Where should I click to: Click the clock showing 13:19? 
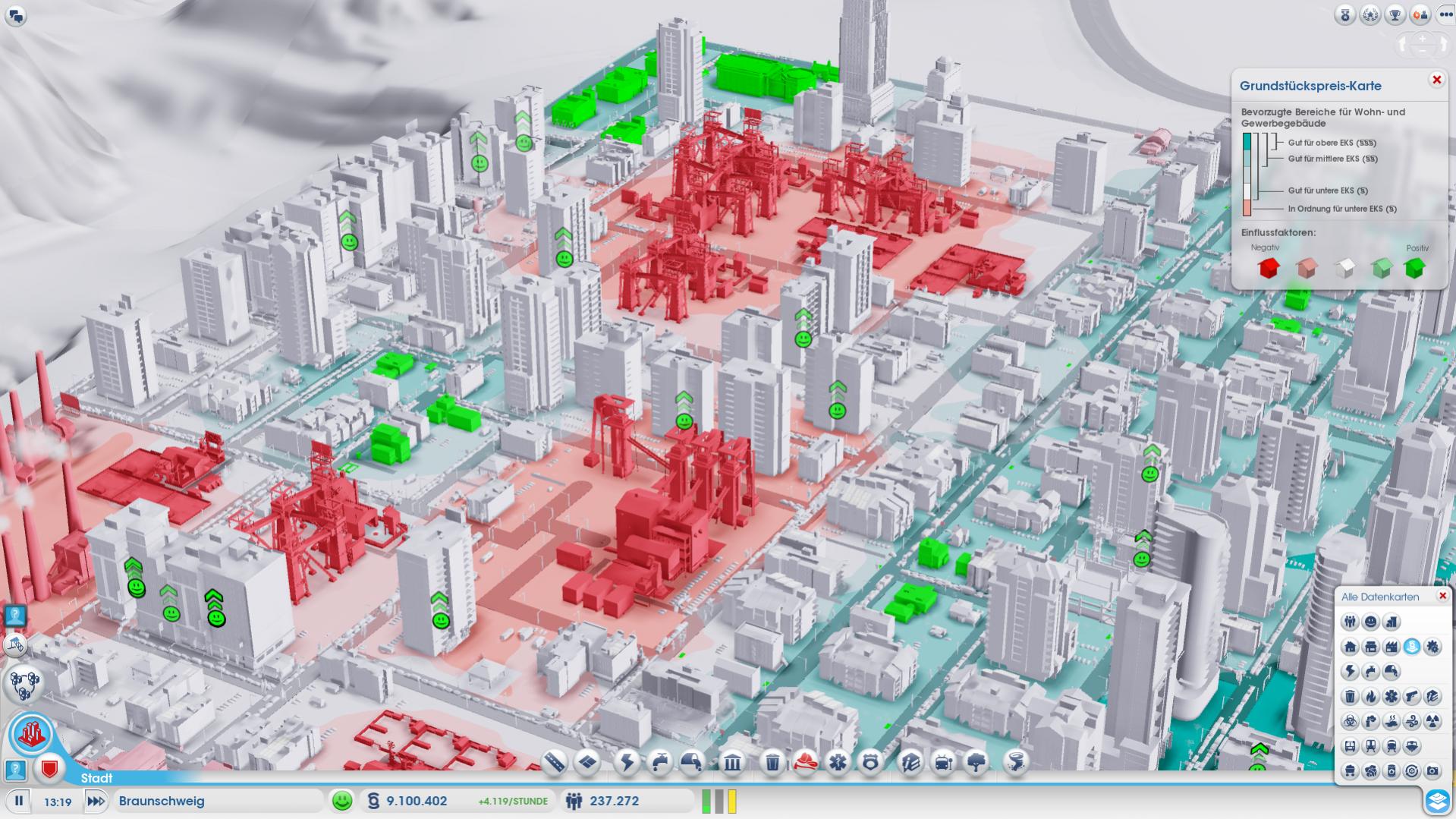coord(58,802)
